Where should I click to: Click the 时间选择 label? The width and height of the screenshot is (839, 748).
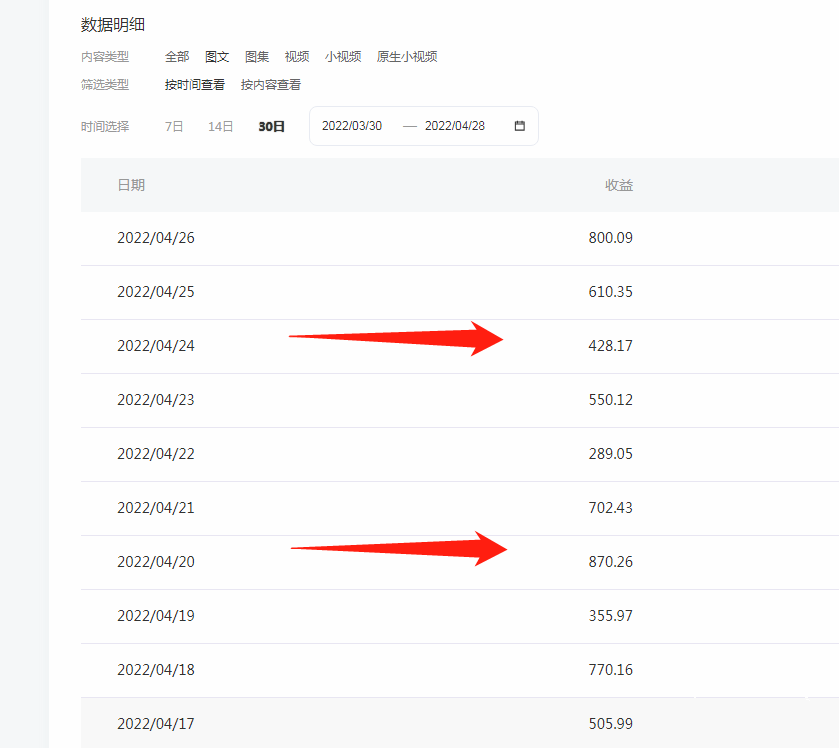(x=105, y=127)
